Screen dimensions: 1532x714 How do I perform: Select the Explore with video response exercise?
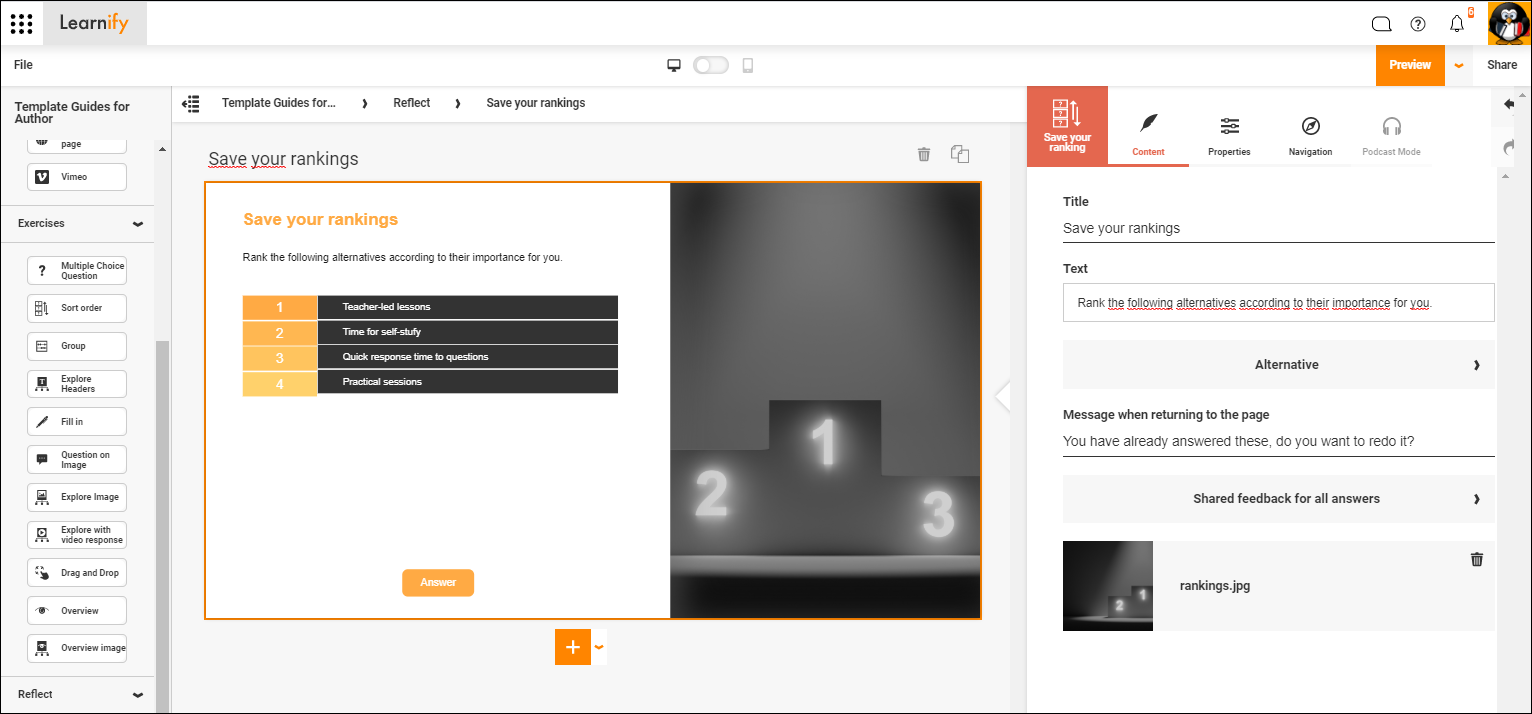77,534
